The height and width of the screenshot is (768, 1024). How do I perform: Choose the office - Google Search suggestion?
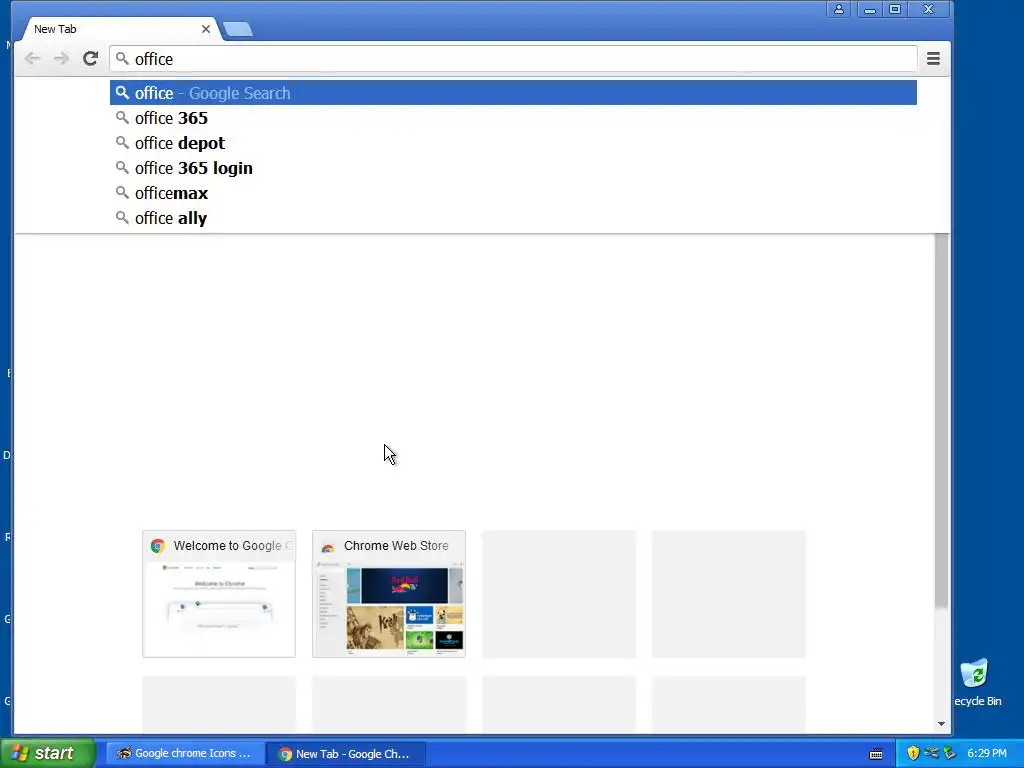point(513,93)
